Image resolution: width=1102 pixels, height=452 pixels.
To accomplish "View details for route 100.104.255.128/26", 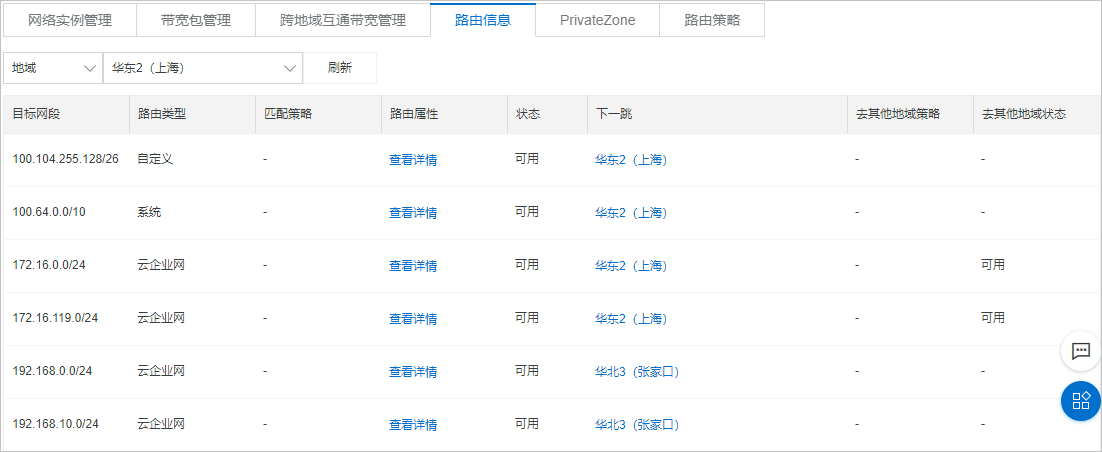I will pos(413,160).
